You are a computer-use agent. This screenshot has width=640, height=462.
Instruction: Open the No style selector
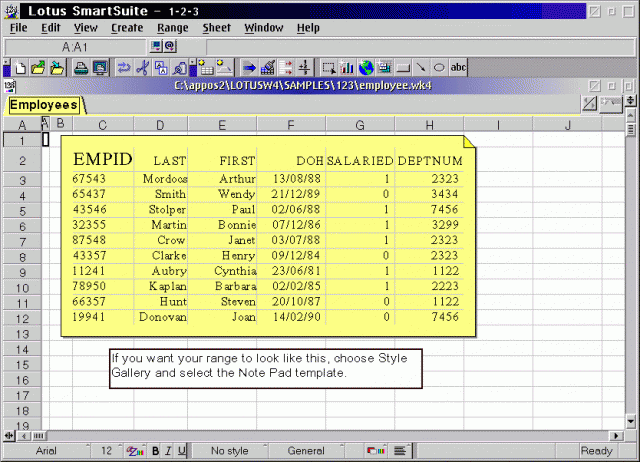229,451
